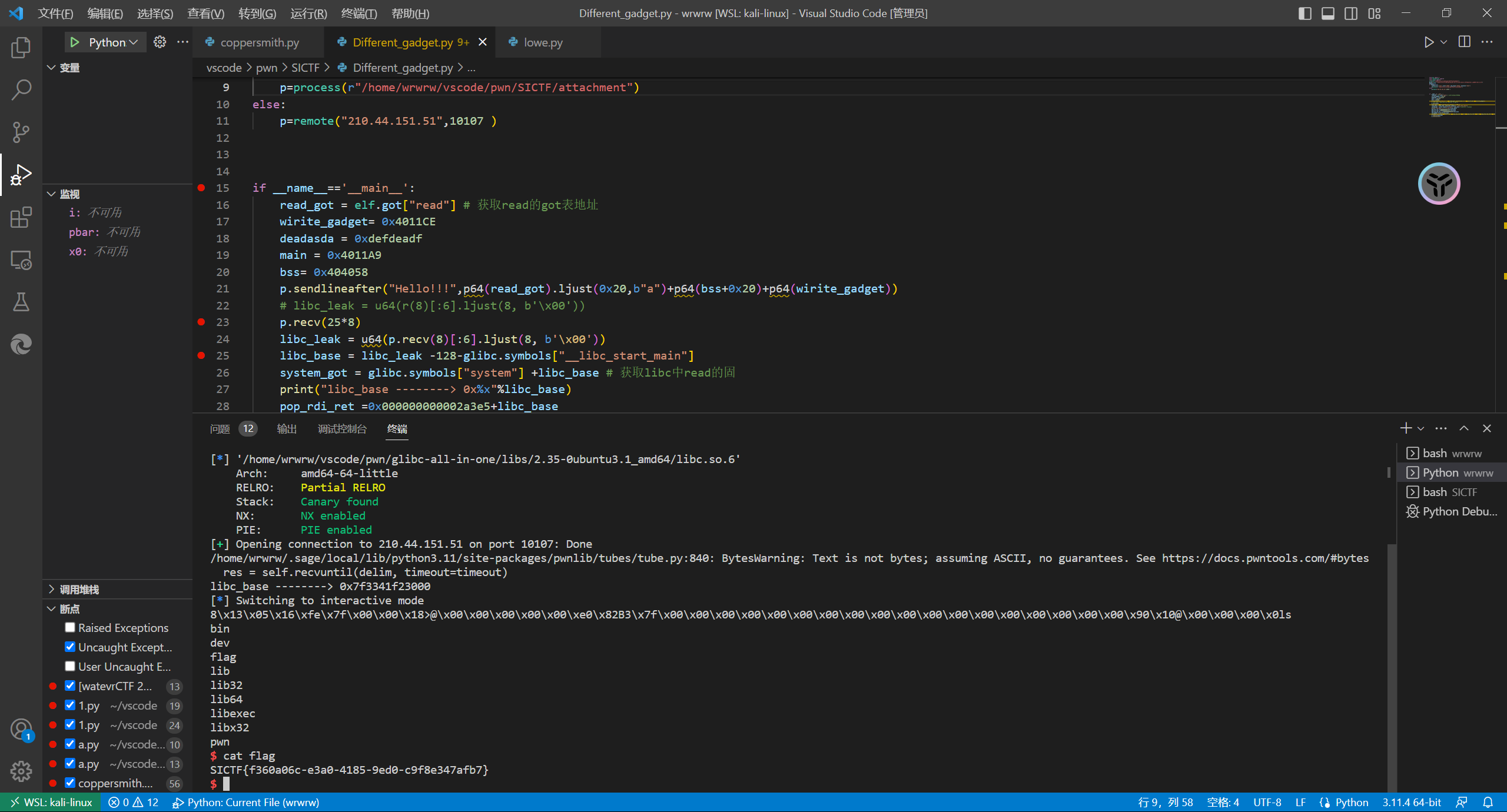
Task: Split the editor to the right
Action: tap(1465, 42)
